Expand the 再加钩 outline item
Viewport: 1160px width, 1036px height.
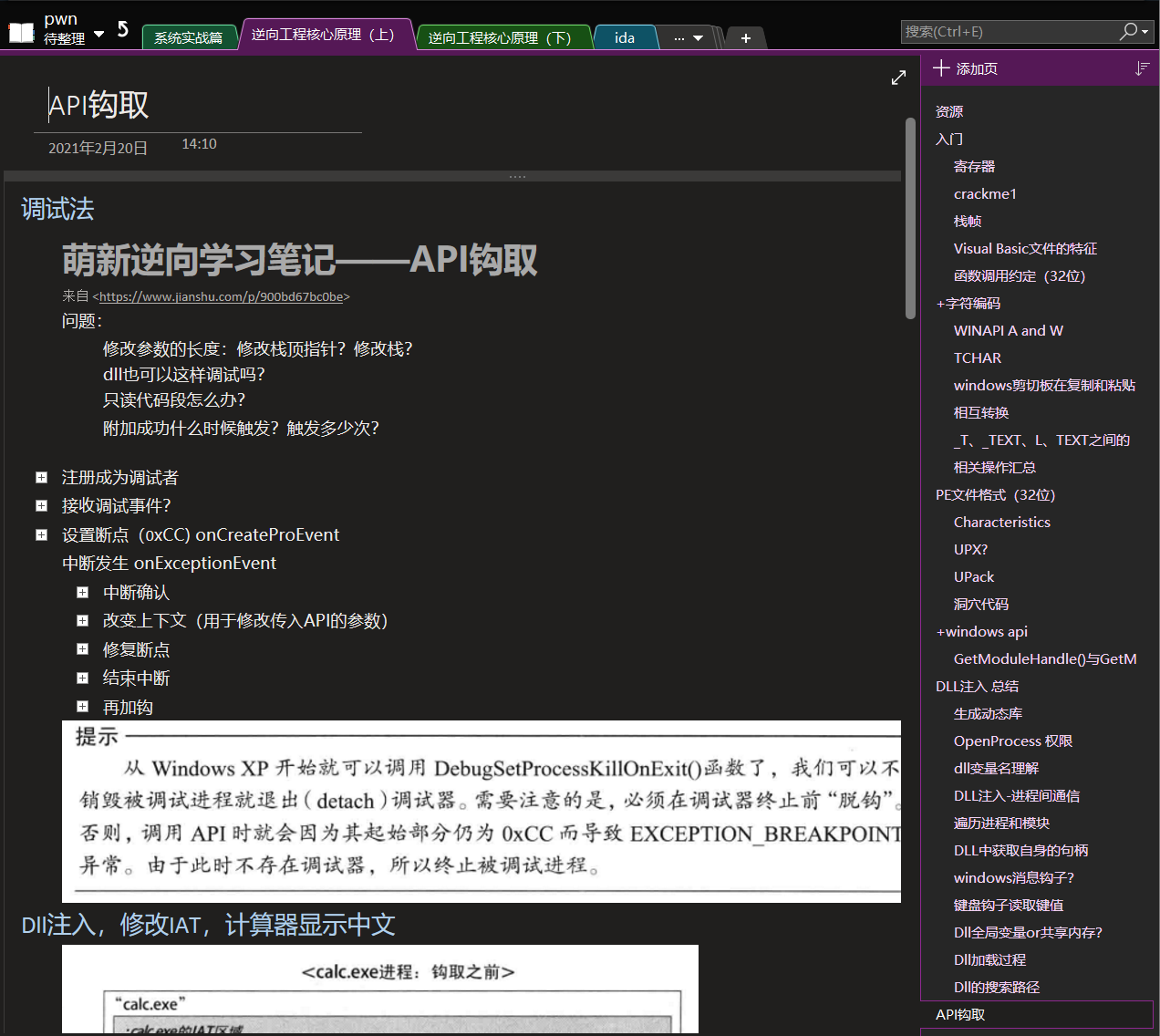[x=82, y=707]
